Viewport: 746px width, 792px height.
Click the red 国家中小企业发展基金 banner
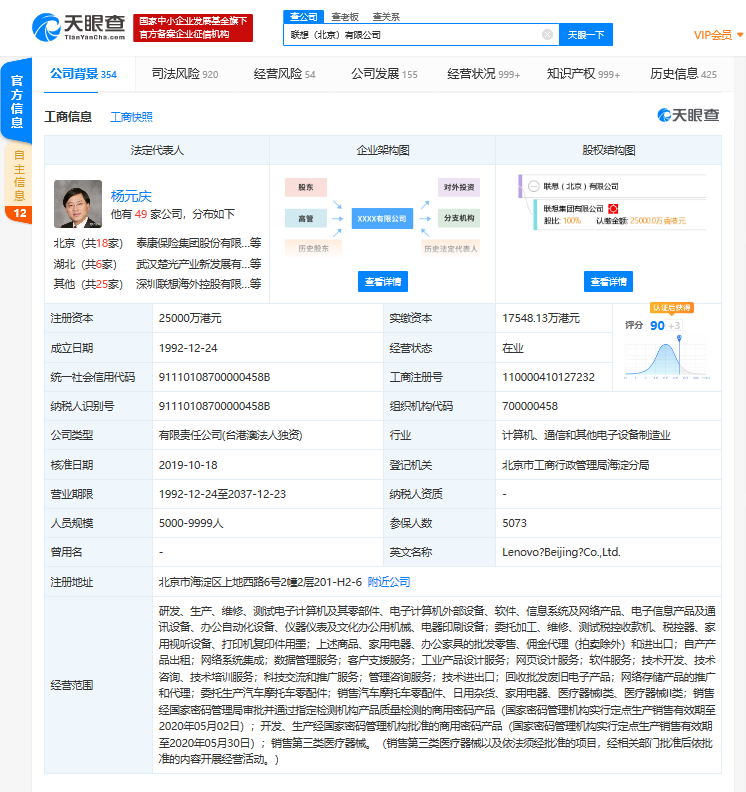click(x=193, y=28)
